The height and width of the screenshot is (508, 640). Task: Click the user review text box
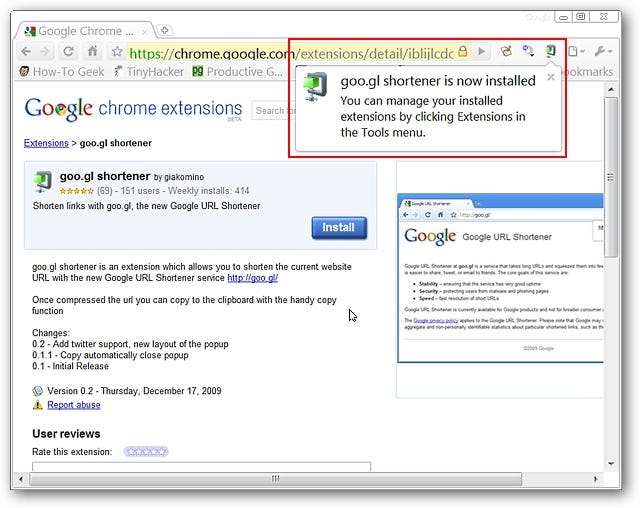point(201,466)
